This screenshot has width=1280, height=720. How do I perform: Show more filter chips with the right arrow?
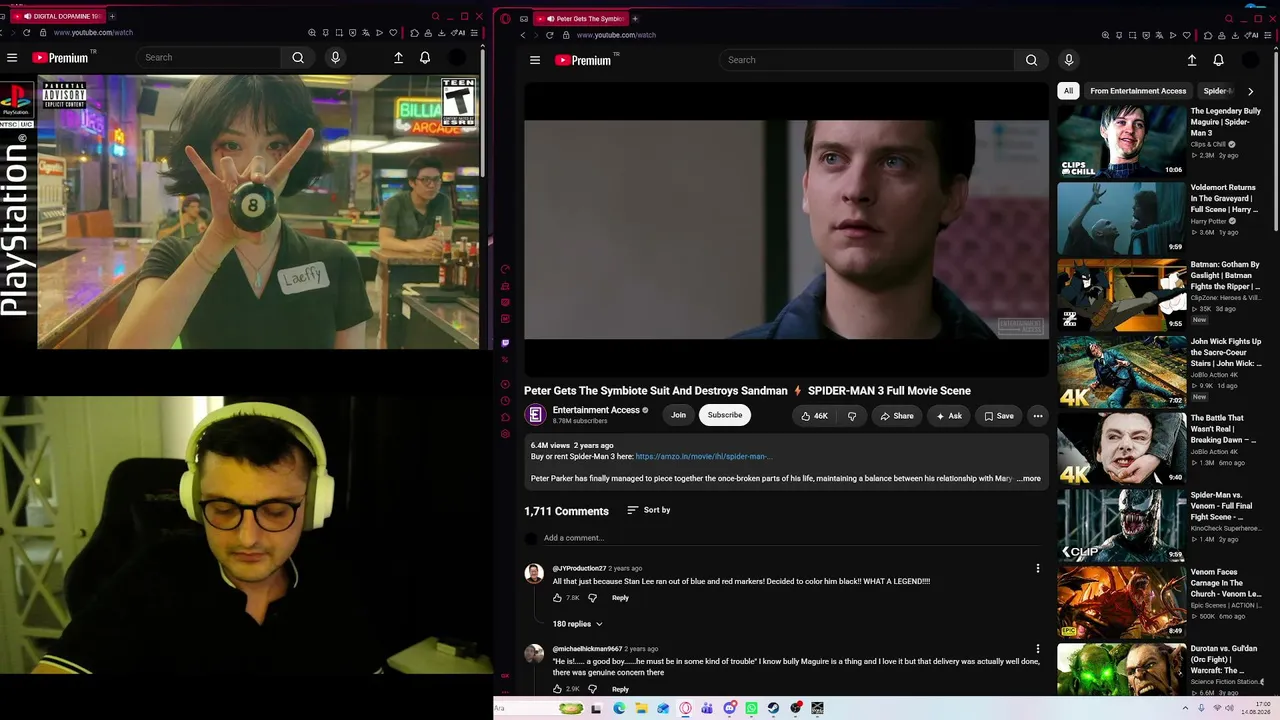[x=1250, y=91]
